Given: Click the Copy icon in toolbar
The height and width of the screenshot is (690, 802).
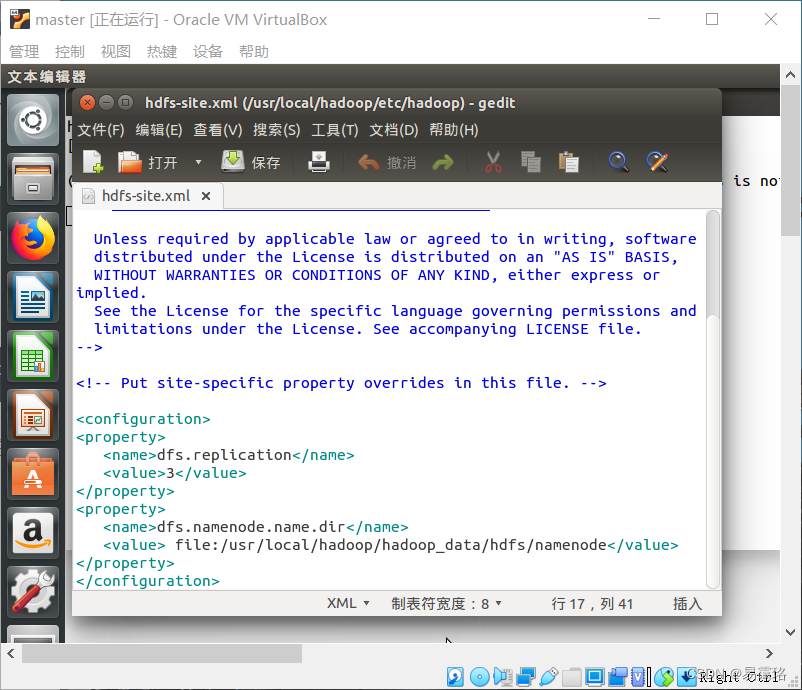Looking at the screenshot, I should click(x=531, y=162).
